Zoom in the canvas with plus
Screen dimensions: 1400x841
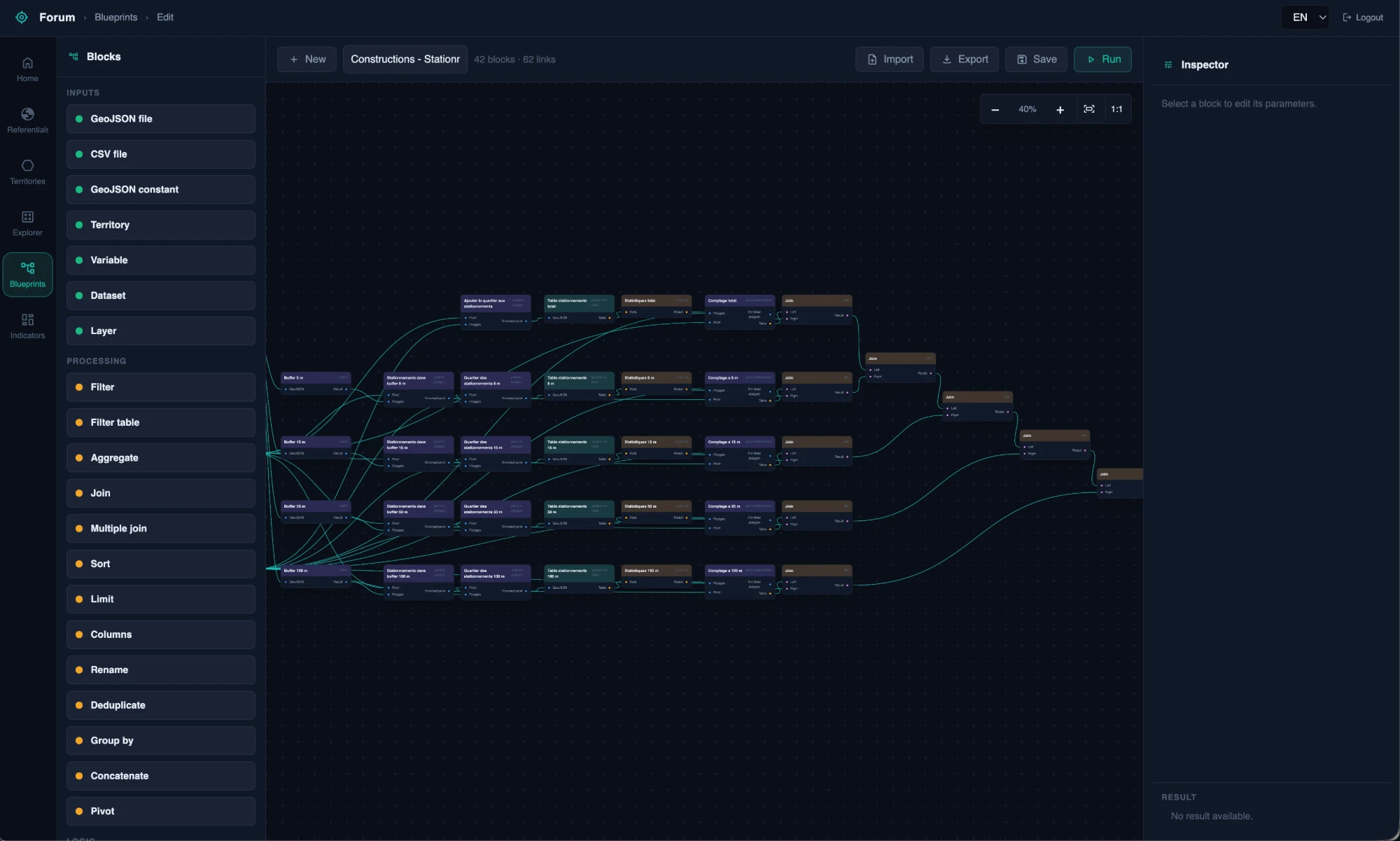click(1060, 109)
